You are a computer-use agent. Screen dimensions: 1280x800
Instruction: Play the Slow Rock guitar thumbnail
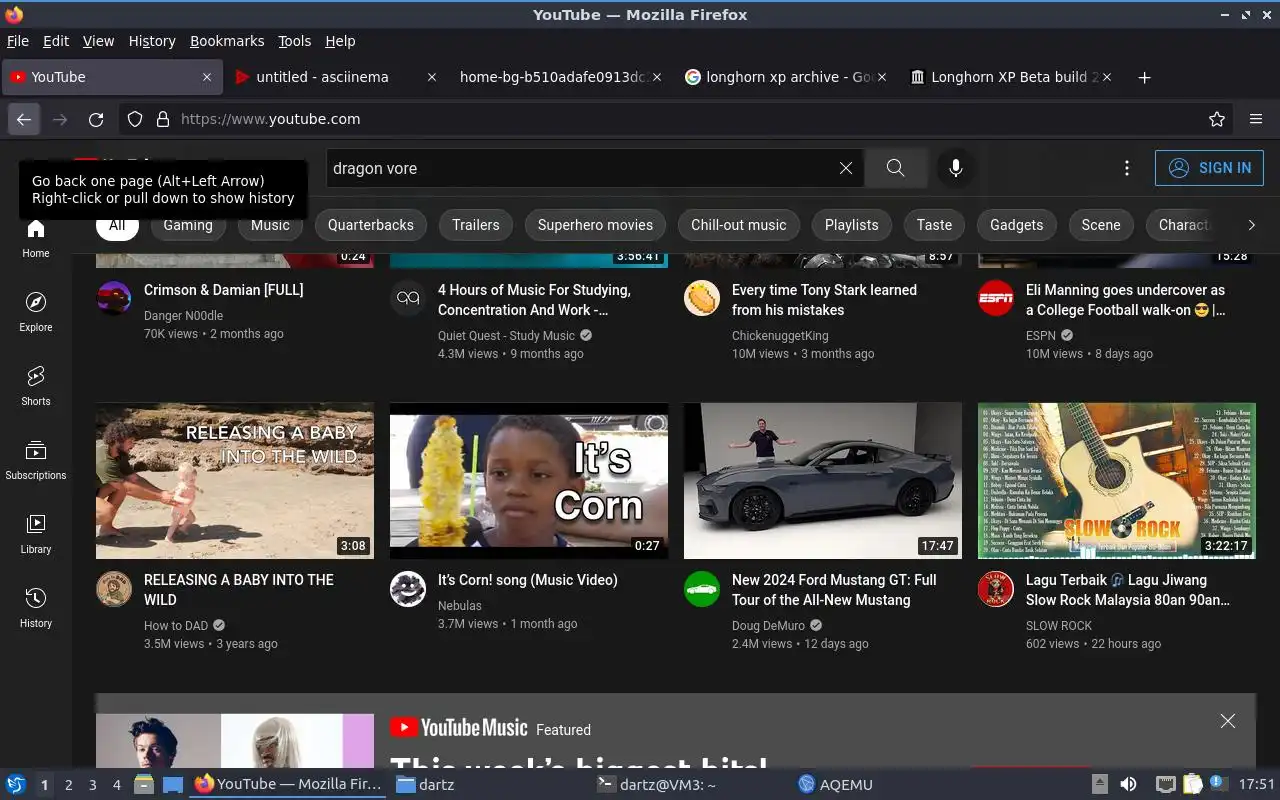point(1117,481)
